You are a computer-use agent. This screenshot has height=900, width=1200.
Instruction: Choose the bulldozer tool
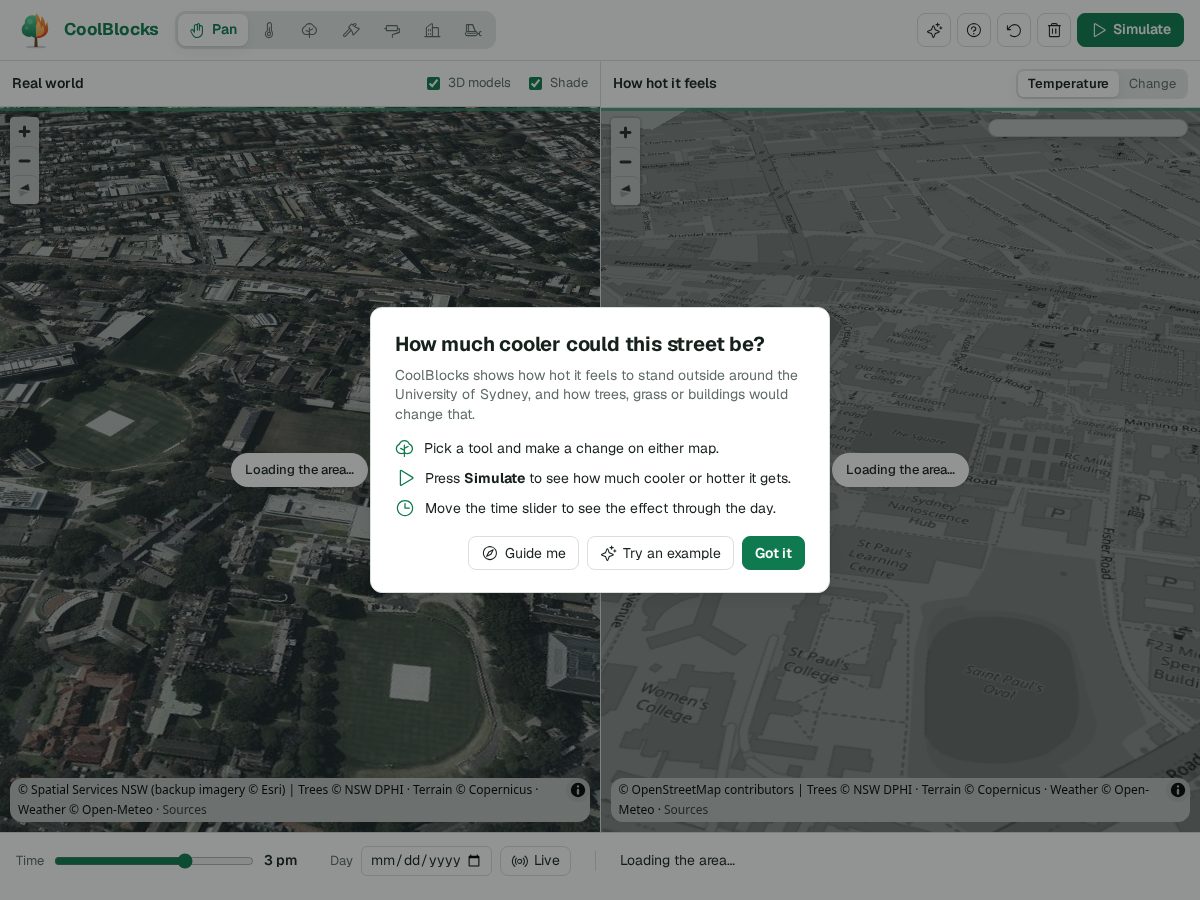pyautogui.click(x=474, y=30)
